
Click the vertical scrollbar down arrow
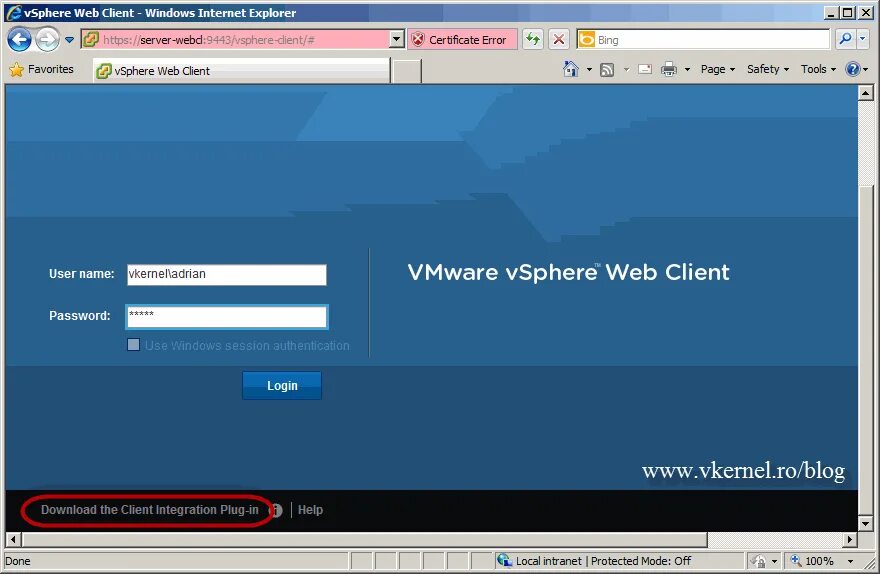point(865,524)
